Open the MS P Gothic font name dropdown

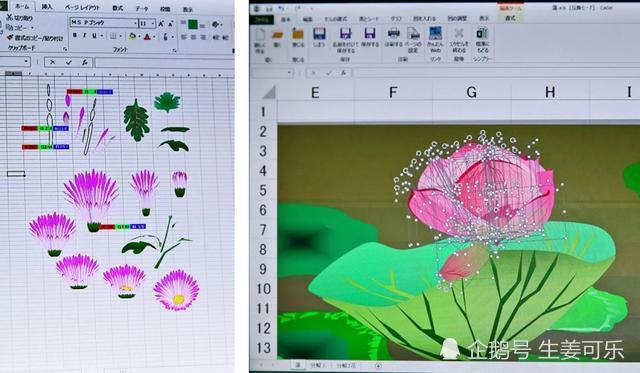[135, 23]
